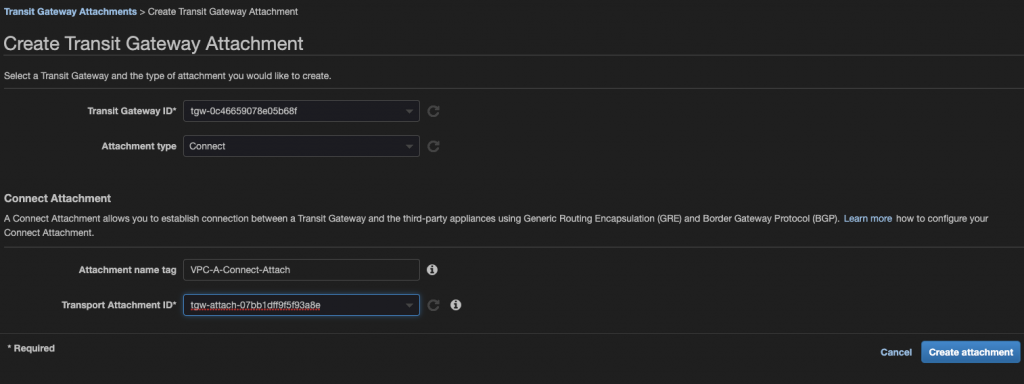Image resolution: width=1024 pixels, height=384 pixels.
Task: Cancel the attachment creation
Action: click(x=896, y=352)
